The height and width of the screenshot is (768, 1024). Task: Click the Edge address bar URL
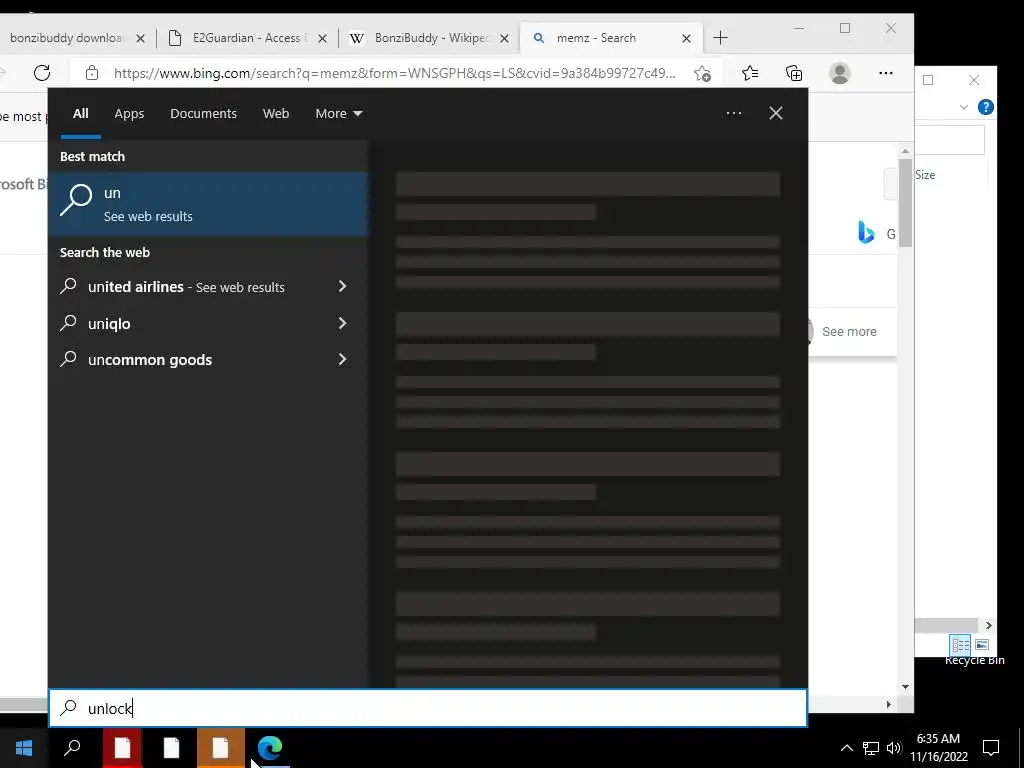coord(394,73)
